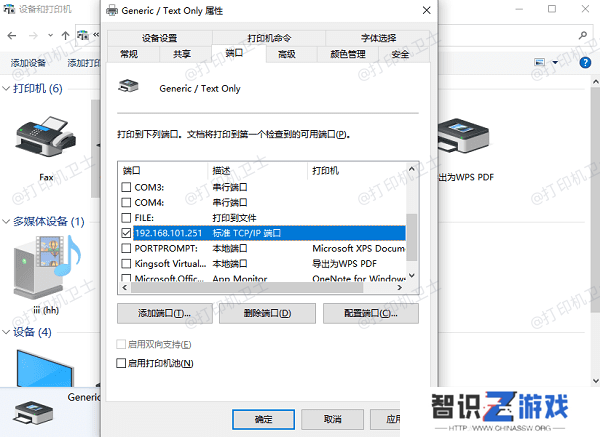Select the Generic printer icon at bottom left
Image resolution: width=600 pixels, height=437 pixels.
pyautogui.click(x=33, y=413)
